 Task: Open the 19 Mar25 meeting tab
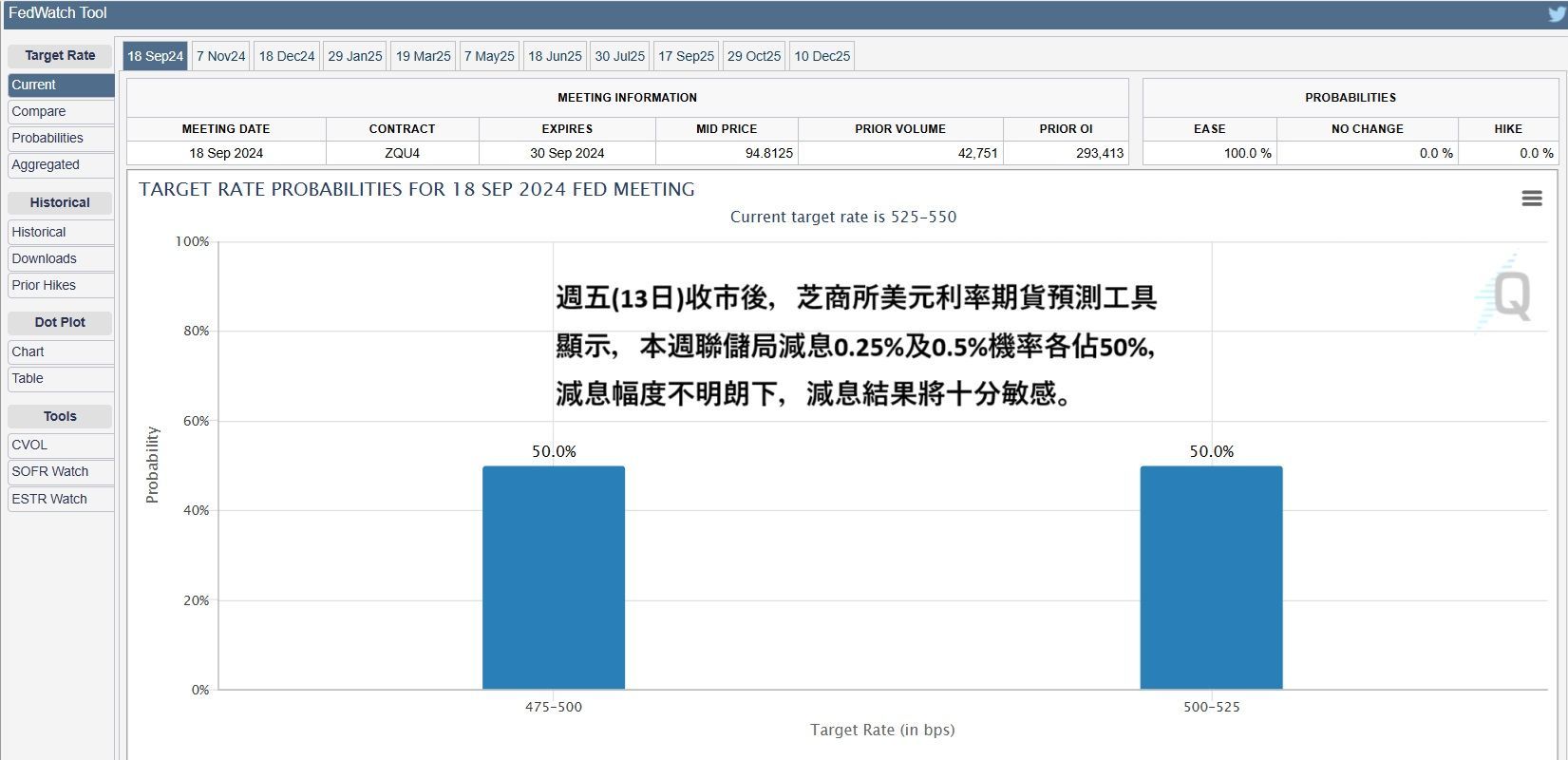coord(423,56)
